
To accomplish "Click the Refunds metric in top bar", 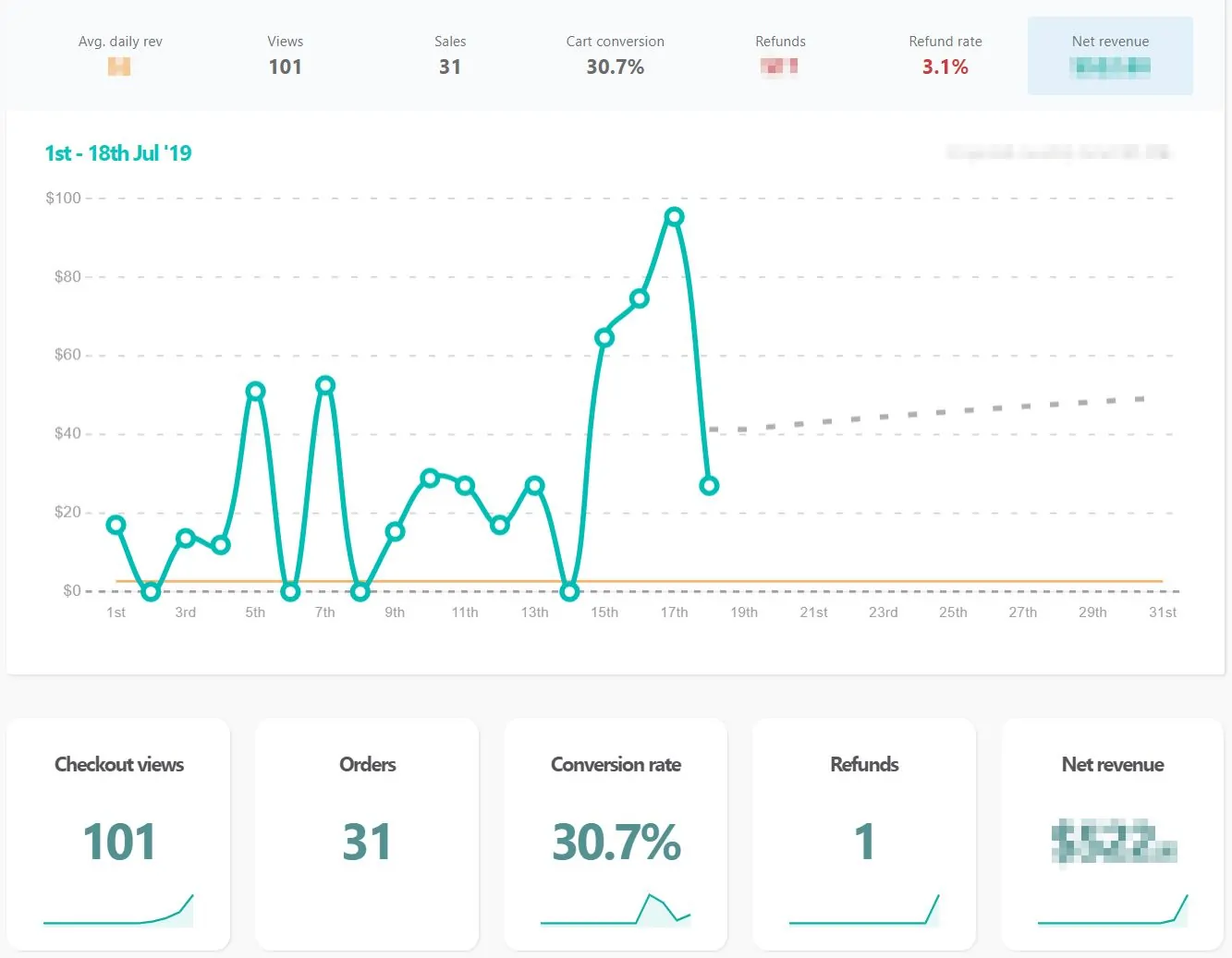I will [x=780, y=54].
